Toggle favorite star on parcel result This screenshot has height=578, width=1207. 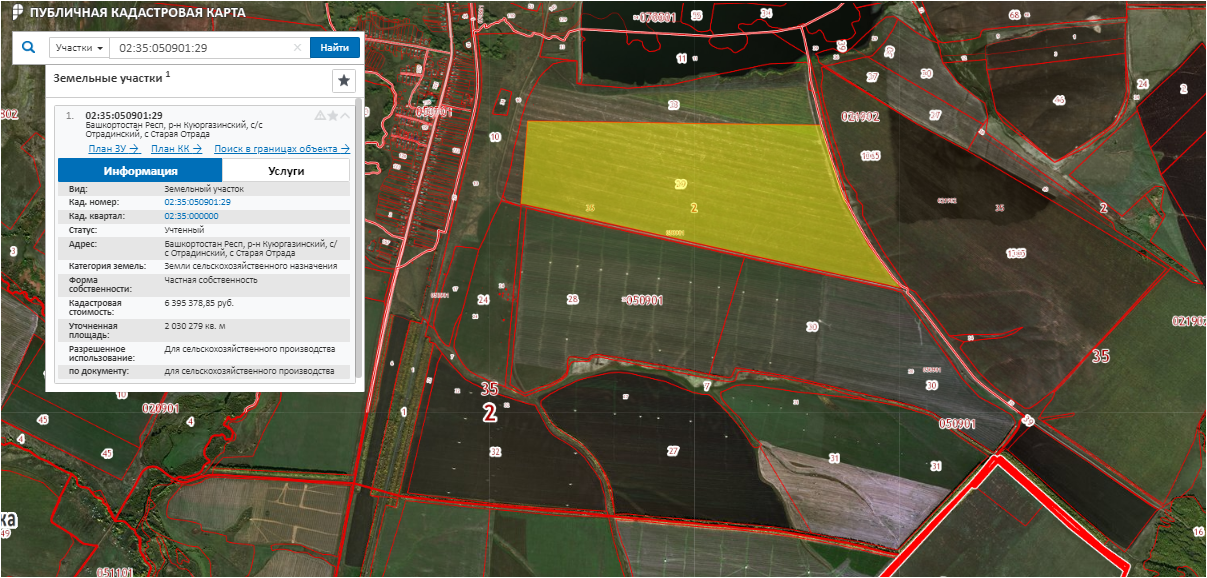333,115
